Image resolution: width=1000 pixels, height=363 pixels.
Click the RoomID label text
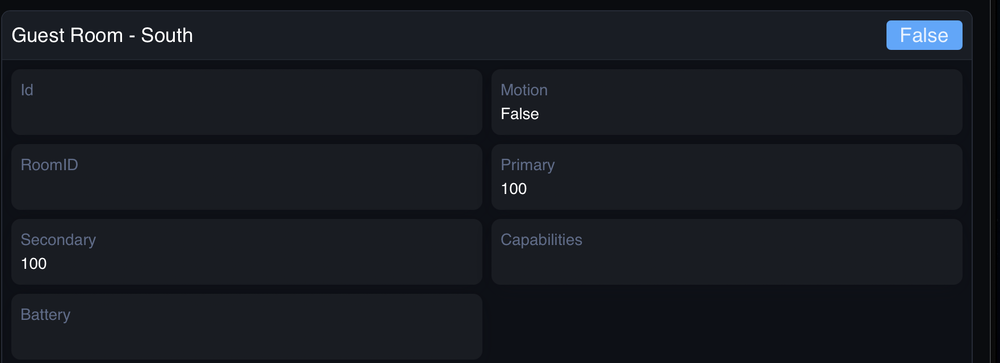[x=49, y=165]
